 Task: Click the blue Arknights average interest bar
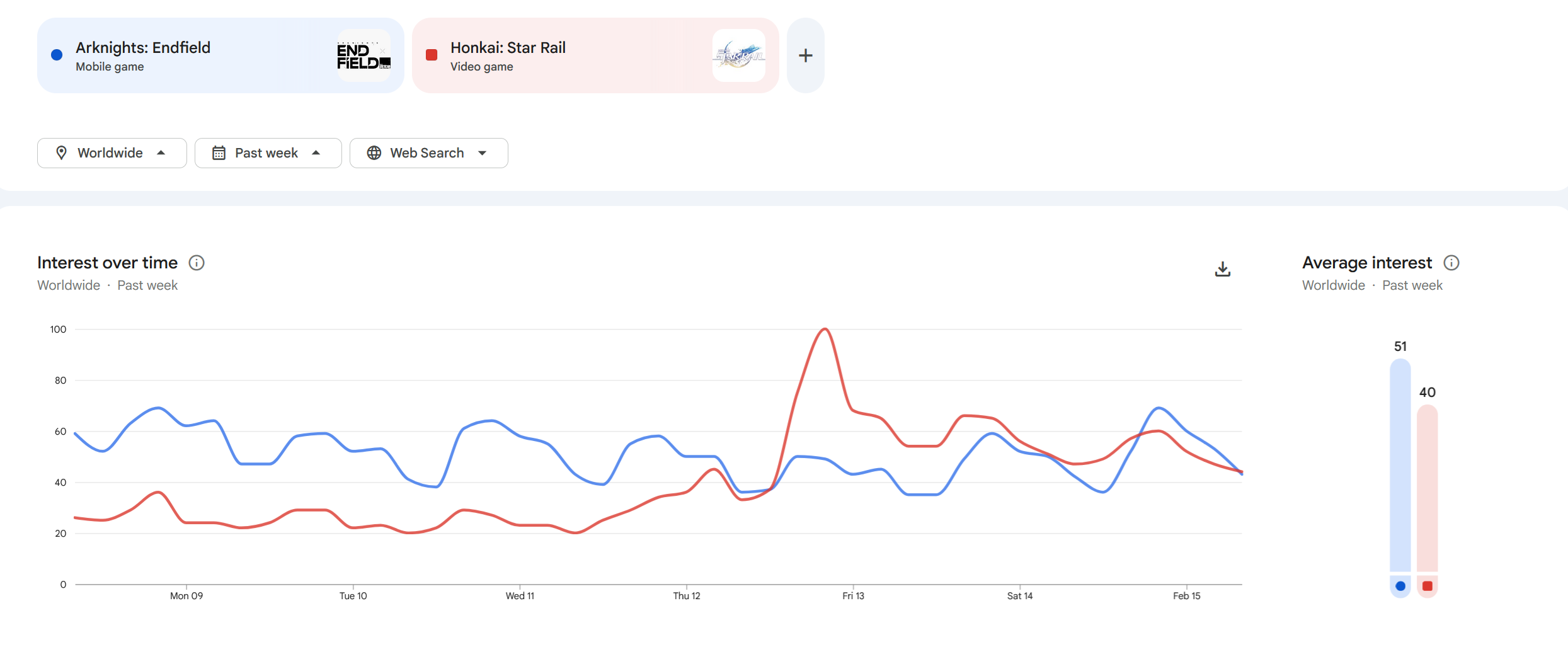click(x=1400, y=465)
